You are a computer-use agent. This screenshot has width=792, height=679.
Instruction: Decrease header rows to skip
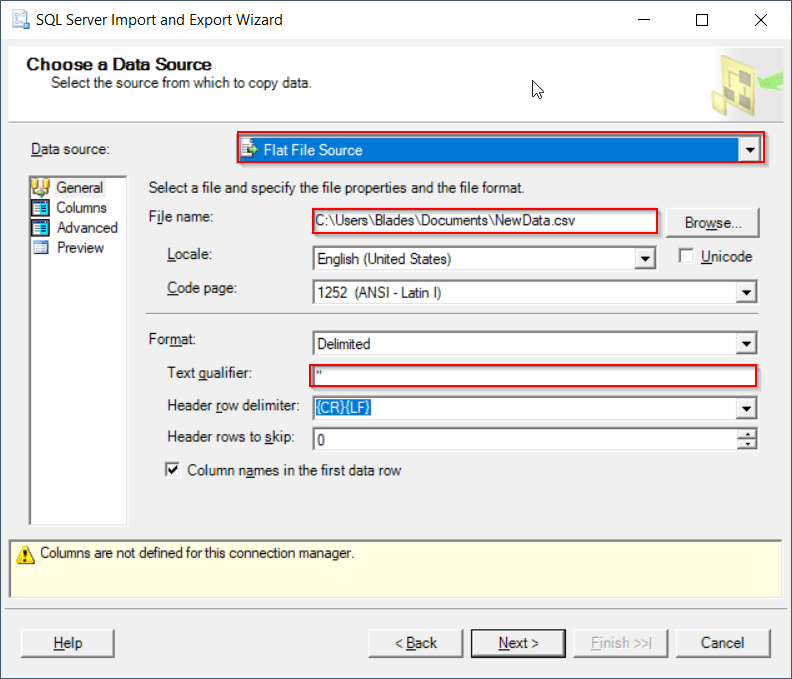pos(747,444)
